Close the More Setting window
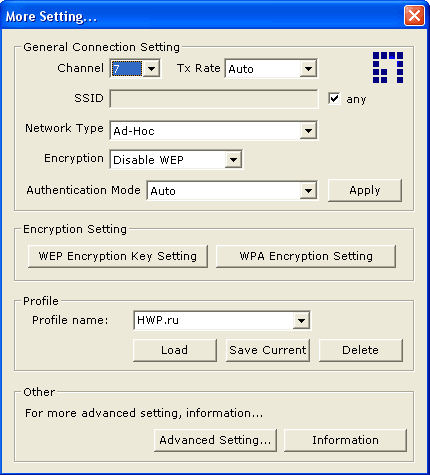430x475 pixels. [x=414, y=16]
